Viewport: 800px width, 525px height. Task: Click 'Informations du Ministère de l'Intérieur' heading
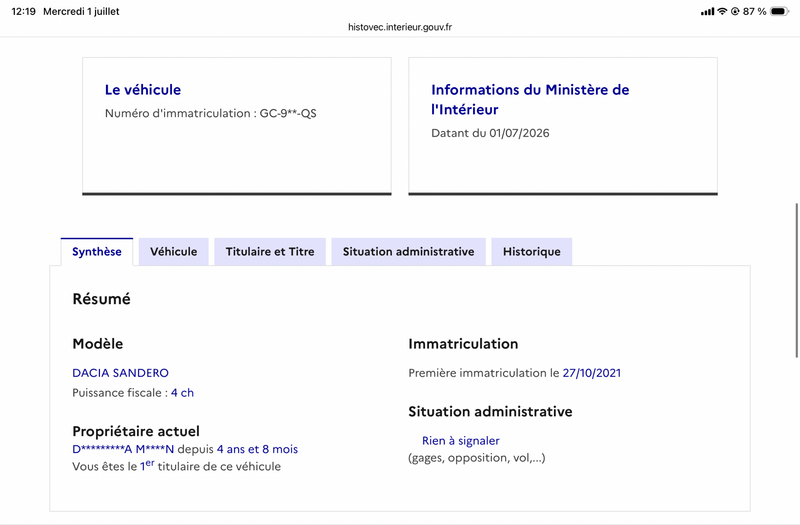point(530,99)
